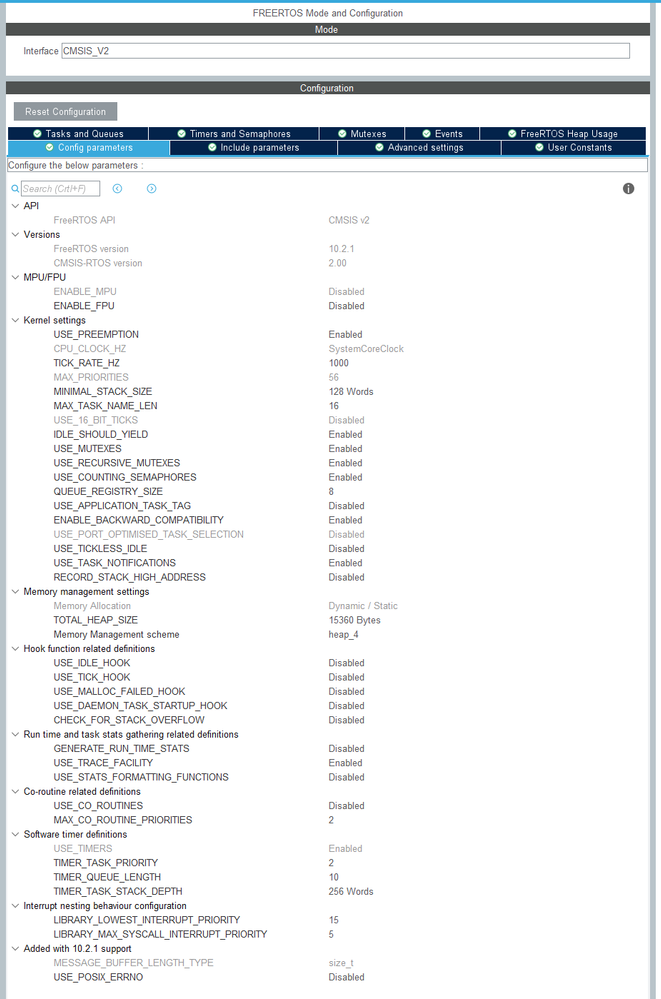Screen dimensions: 661x999
Task: Go to previous search result arrow
Action: (117, 189)
